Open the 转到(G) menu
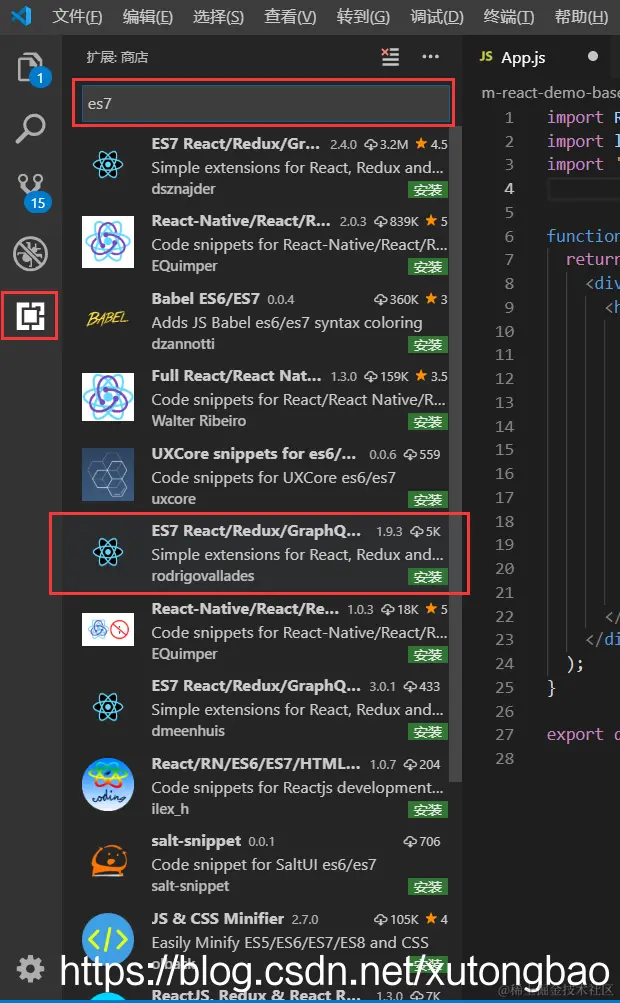This screenshot has width=620, height=1003. pyautogui.click(x=363, y=17)
